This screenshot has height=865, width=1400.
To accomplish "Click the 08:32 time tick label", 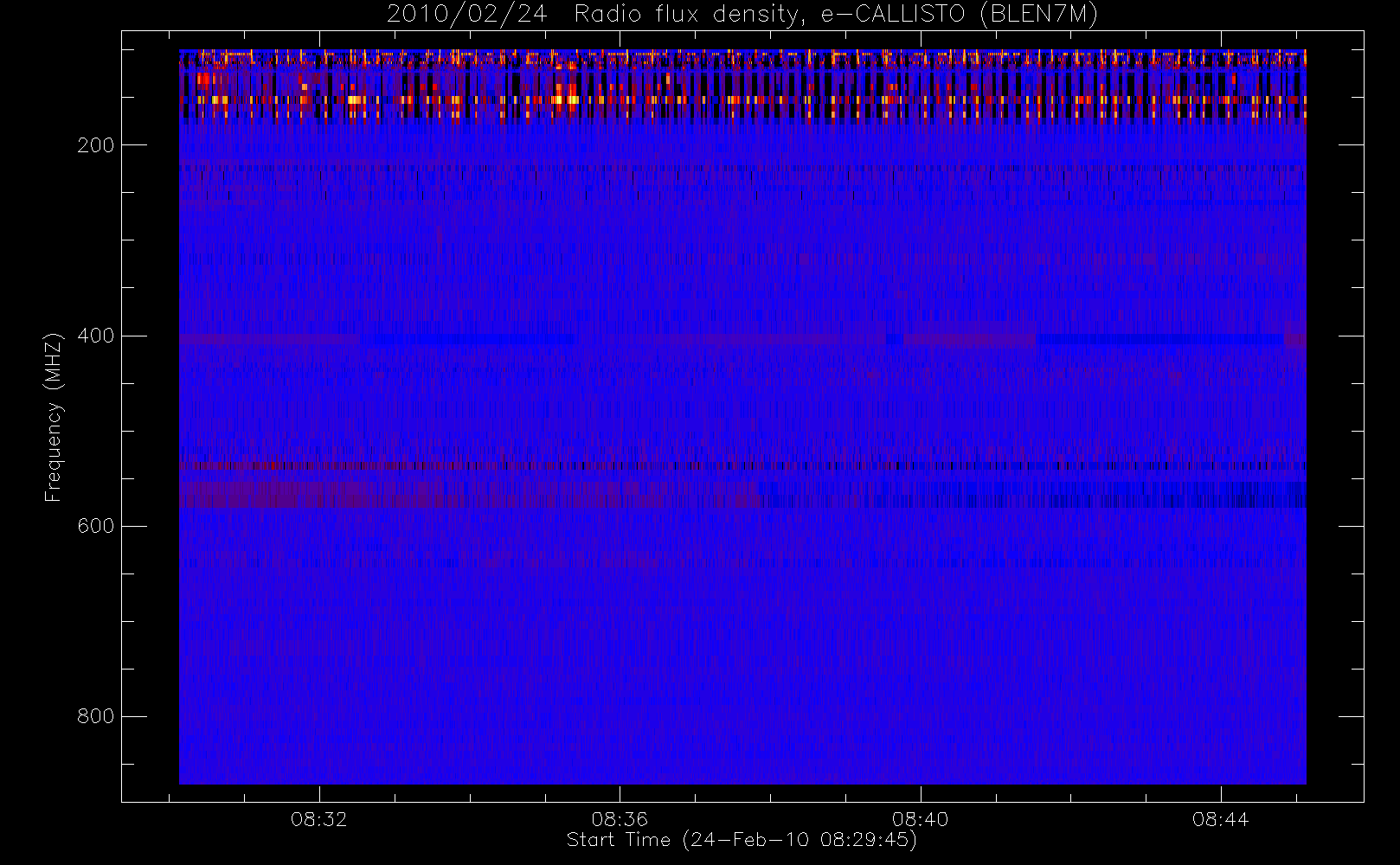I will click(x=319, y=819).
